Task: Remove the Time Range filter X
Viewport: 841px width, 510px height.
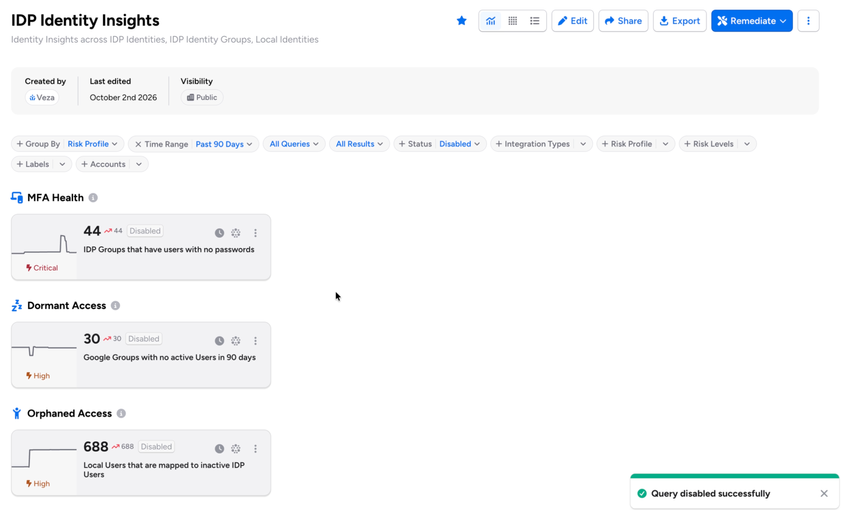Action: click(138, 144)
